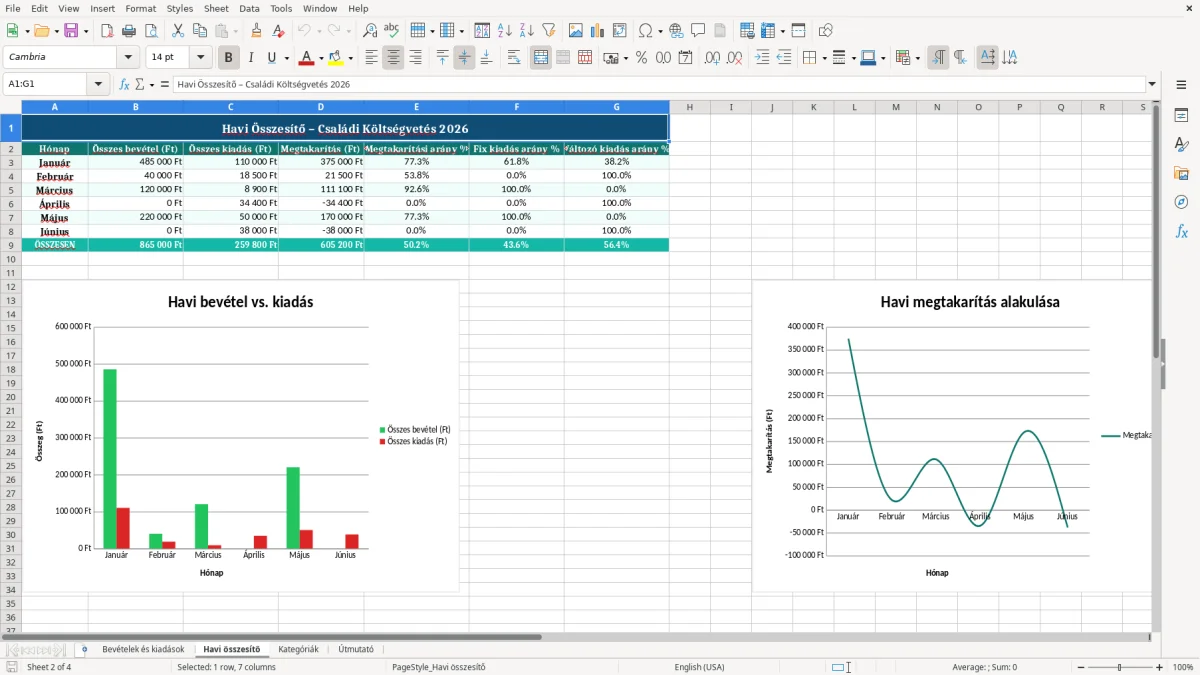Open Print Preview

[150, 31]
